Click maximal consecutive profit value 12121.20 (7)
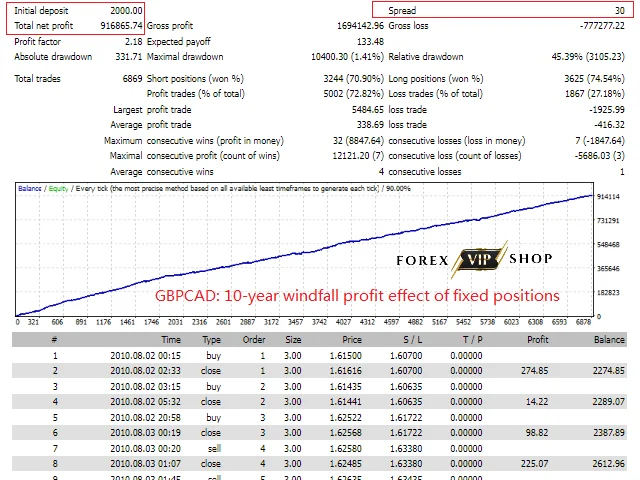This screenshot has width=640, height=480. pyautogui.click(x=358, y=156)
